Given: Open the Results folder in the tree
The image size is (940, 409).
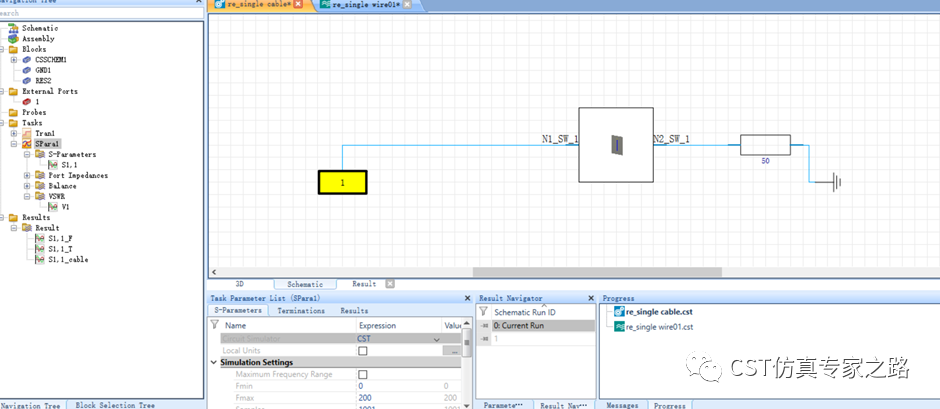Looking at the screenshot, I should pos(36,218).
